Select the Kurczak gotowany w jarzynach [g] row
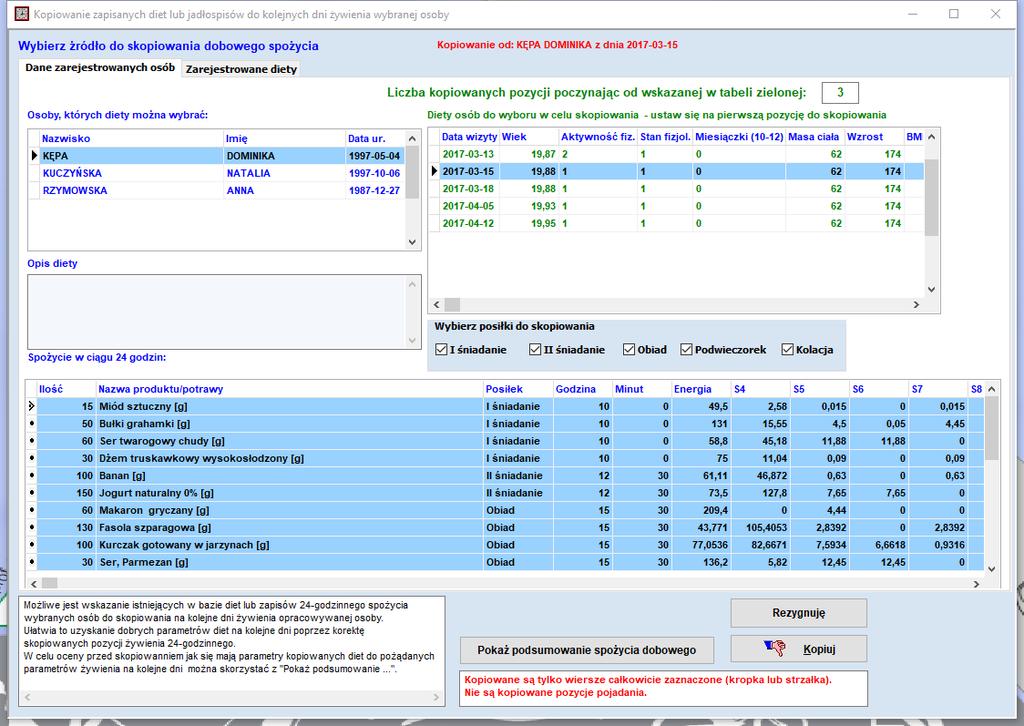 point(505,544)
